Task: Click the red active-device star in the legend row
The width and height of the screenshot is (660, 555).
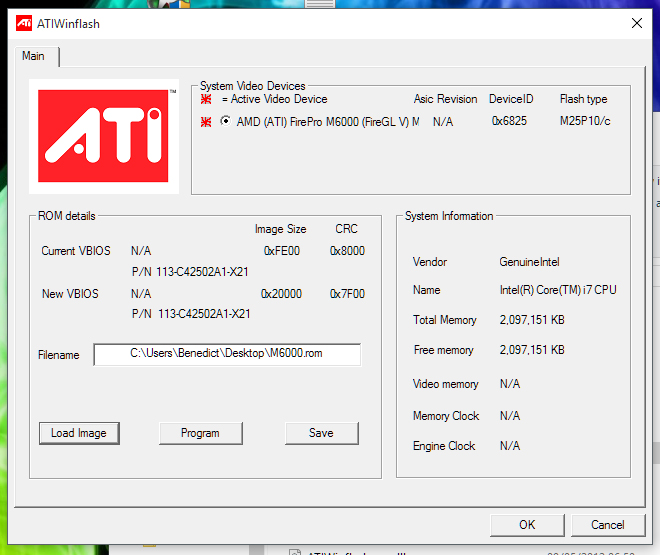Action: (x=206, y=99)
